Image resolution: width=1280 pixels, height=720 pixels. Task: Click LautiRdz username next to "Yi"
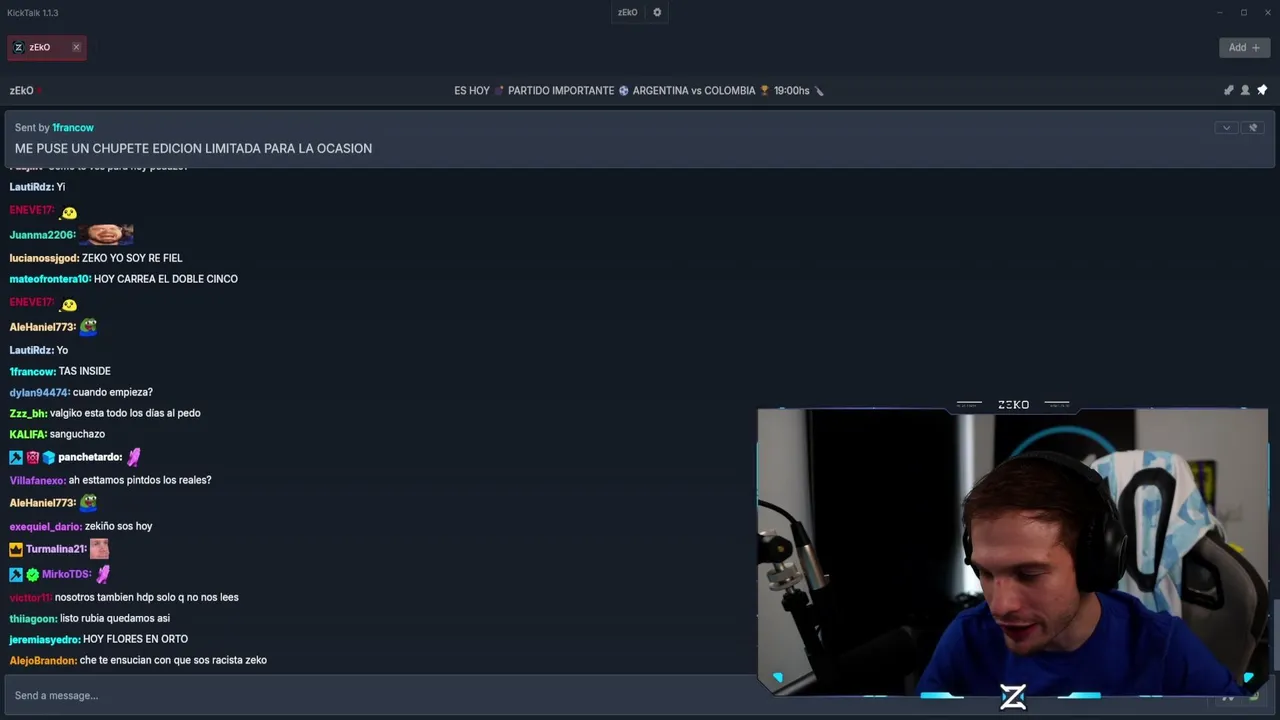(32, 187)
